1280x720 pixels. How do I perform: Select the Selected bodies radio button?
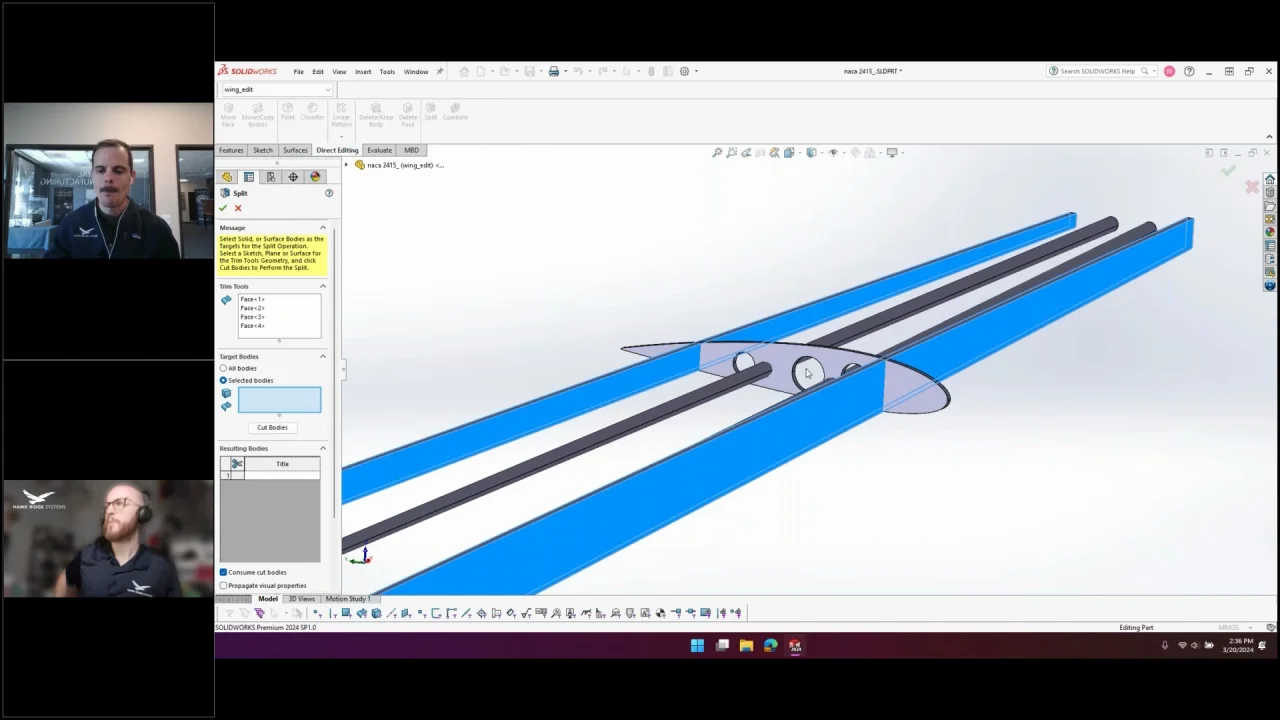click(223, 380)
